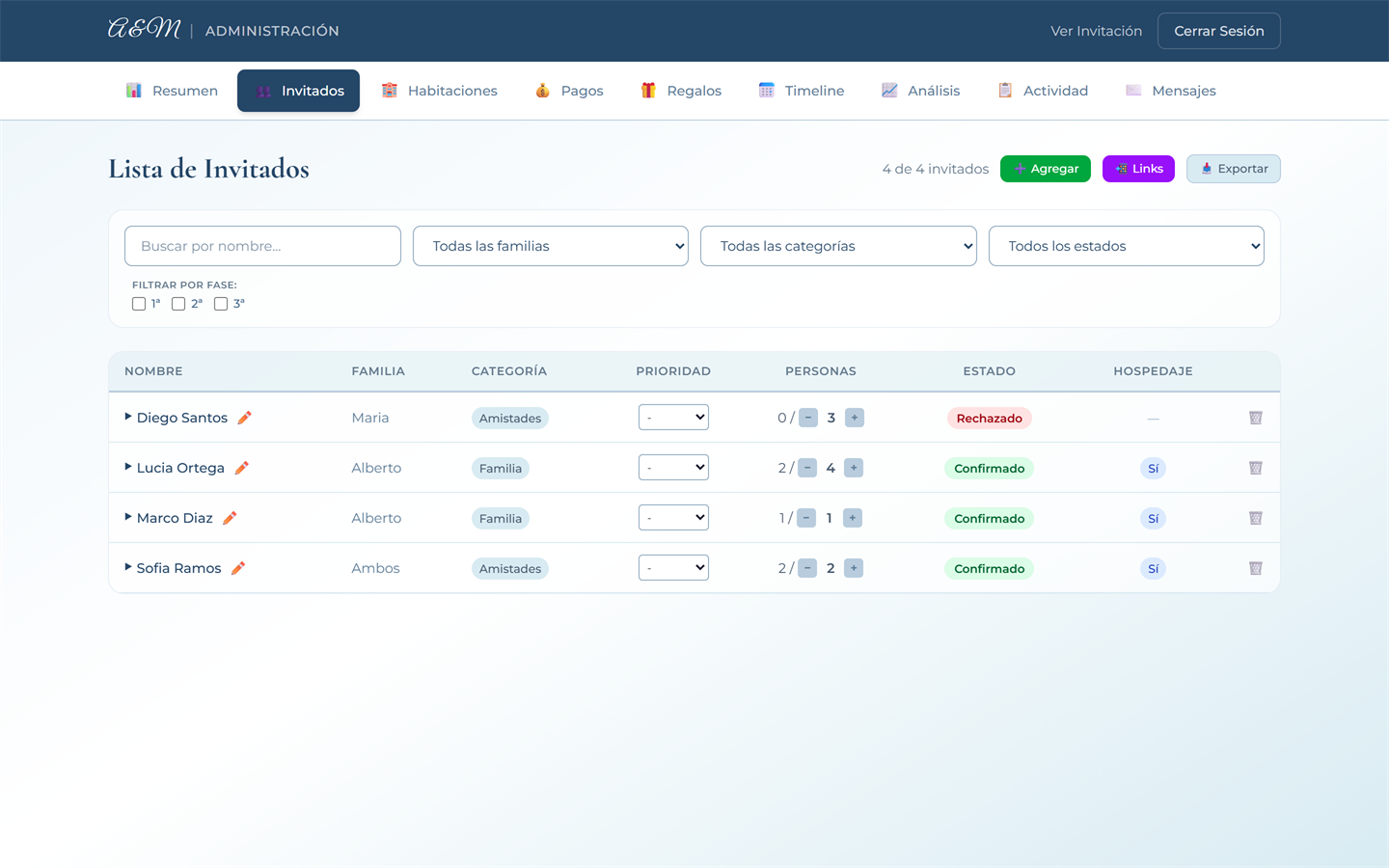Click the Buscar por nombre search field
Image resolution: width=1389 pixels, height=868 pixels.
click(262, 246)
